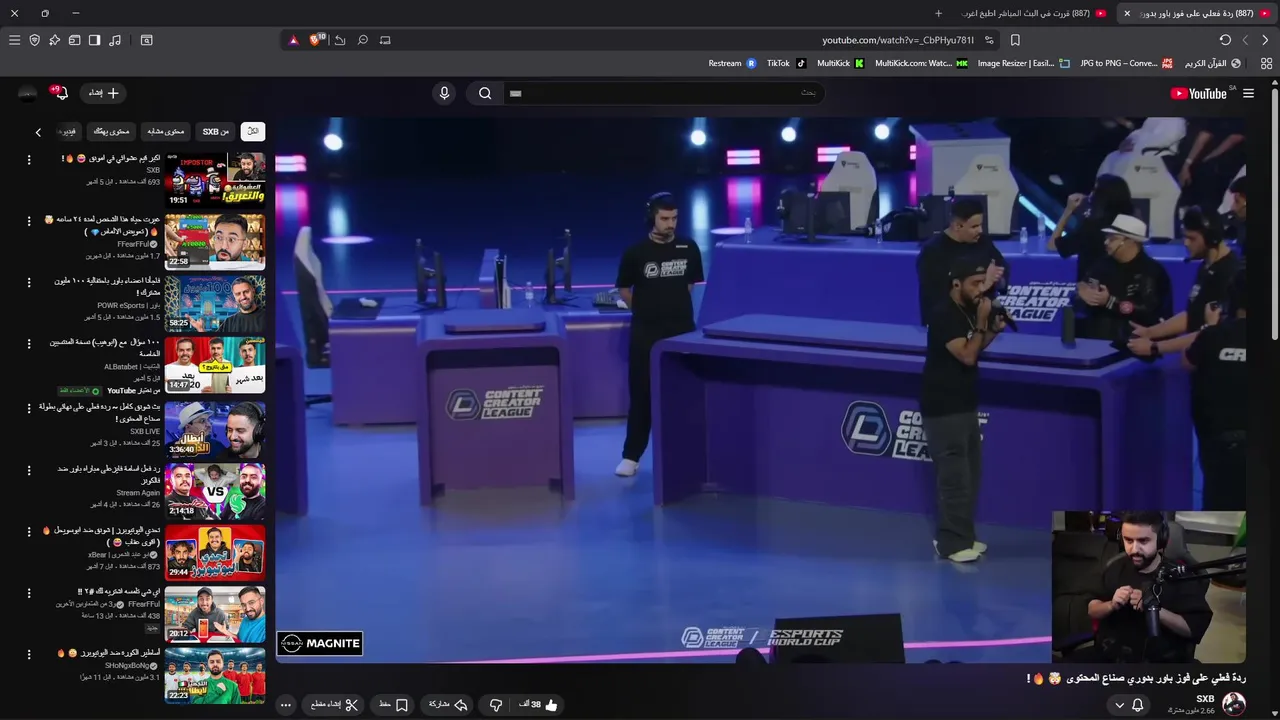Open the Restream bookmark
This screenshot has height=720, width=1280.
click(x=732, y=63)
